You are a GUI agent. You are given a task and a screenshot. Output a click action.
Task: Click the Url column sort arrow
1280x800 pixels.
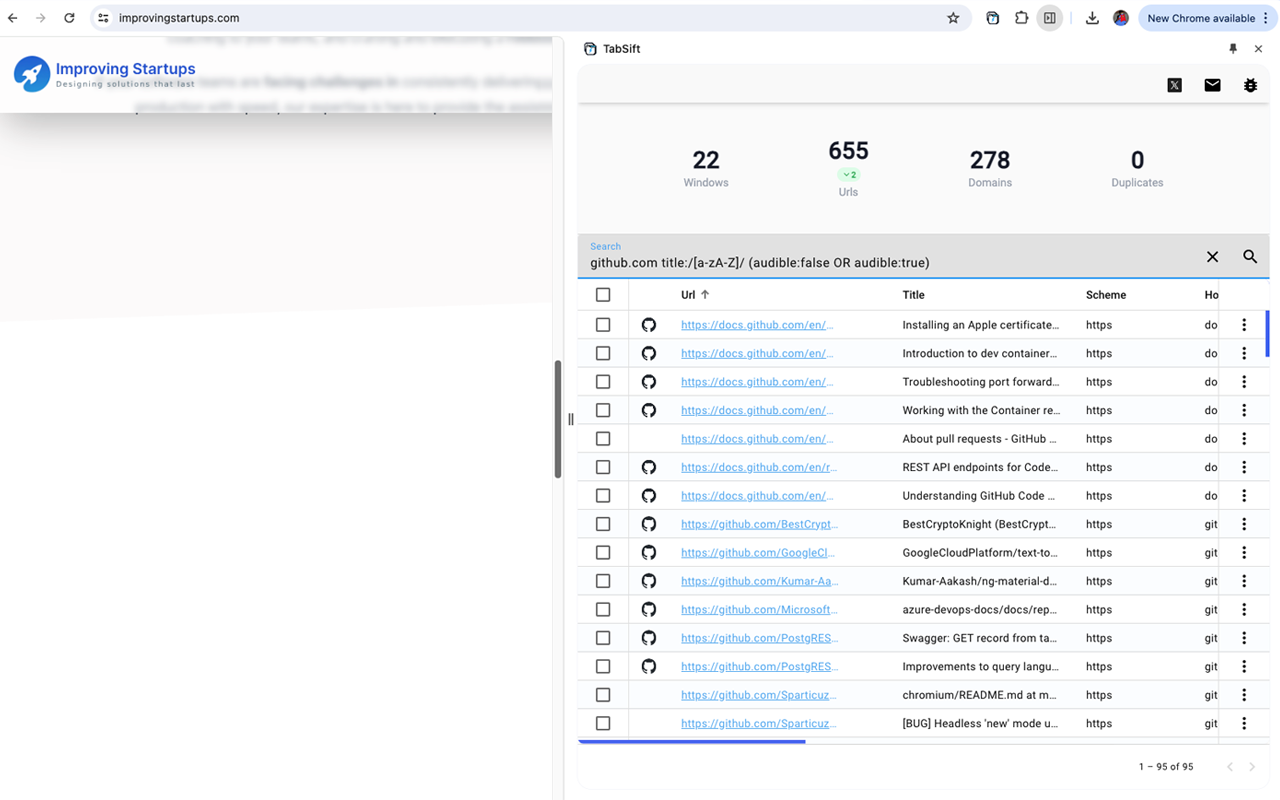click(705, 295)
